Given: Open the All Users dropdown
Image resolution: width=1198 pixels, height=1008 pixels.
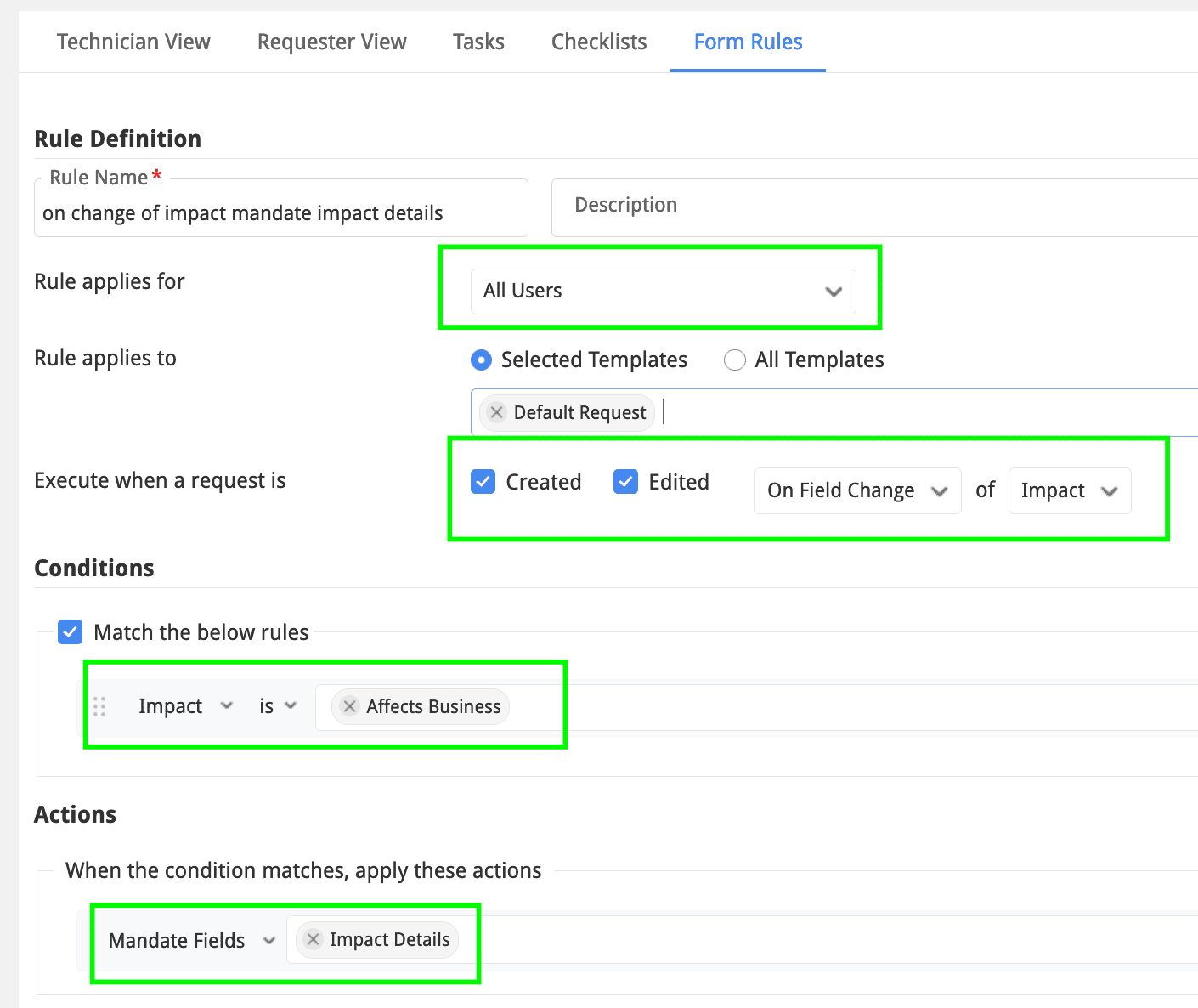Looking at the screenshot, I should 663,292.
